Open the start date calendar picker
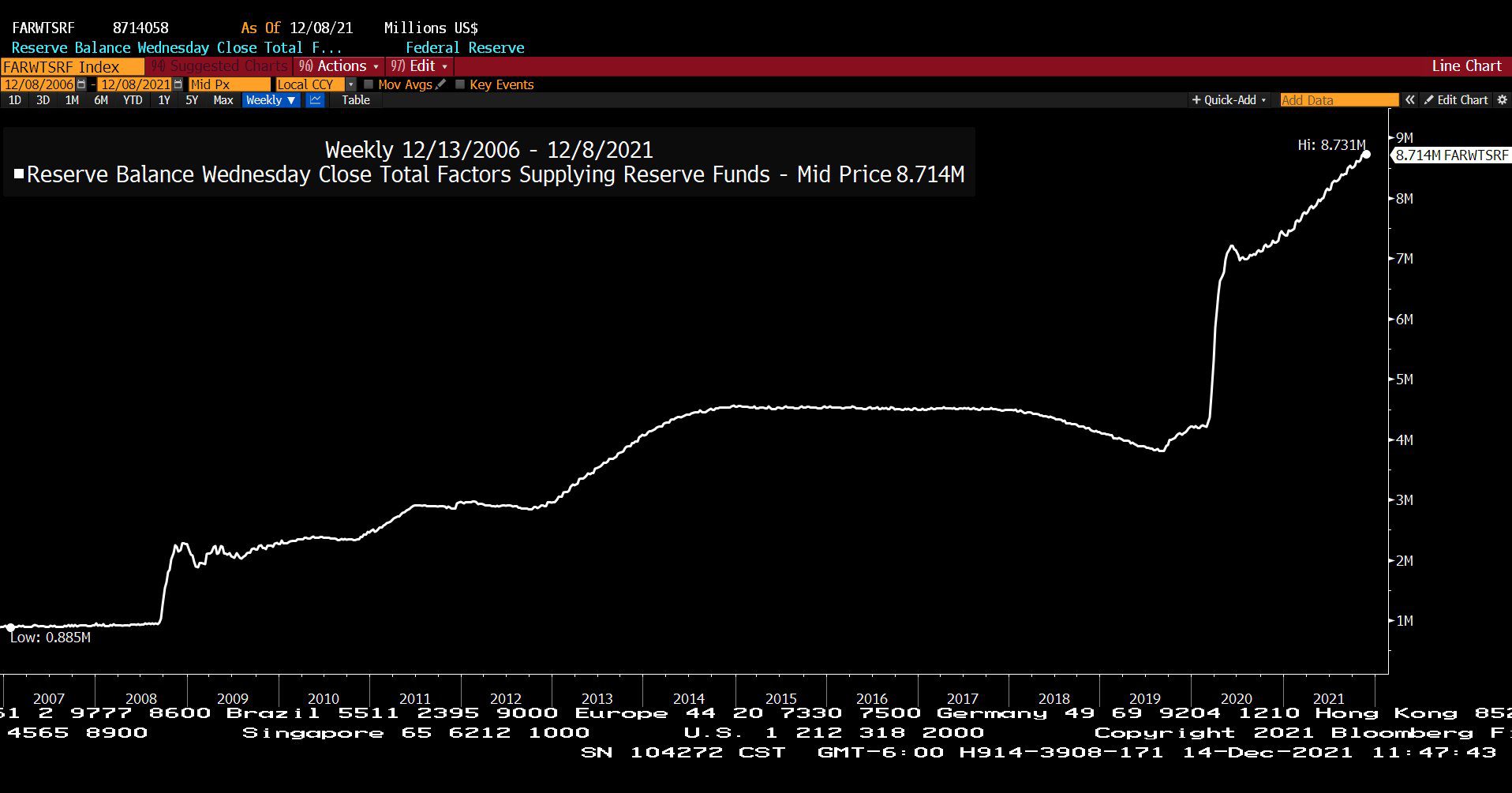 pos(81,84)
